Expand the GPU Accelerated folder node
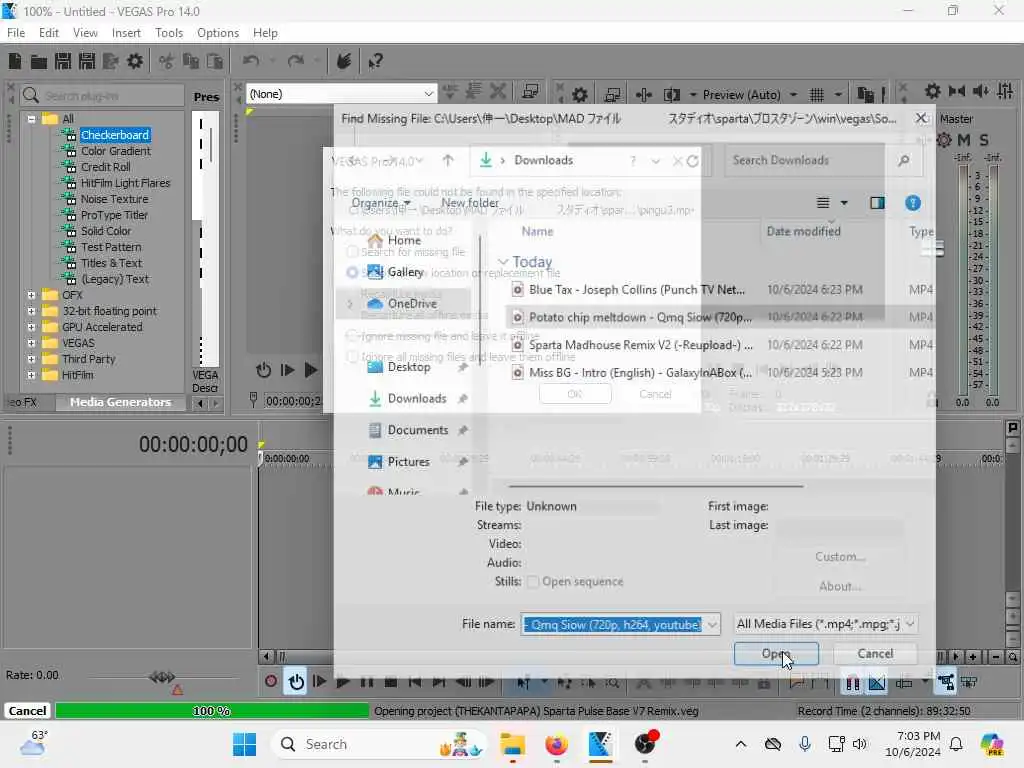Viewport: 1024px width, 768px height. coord(31,327)
